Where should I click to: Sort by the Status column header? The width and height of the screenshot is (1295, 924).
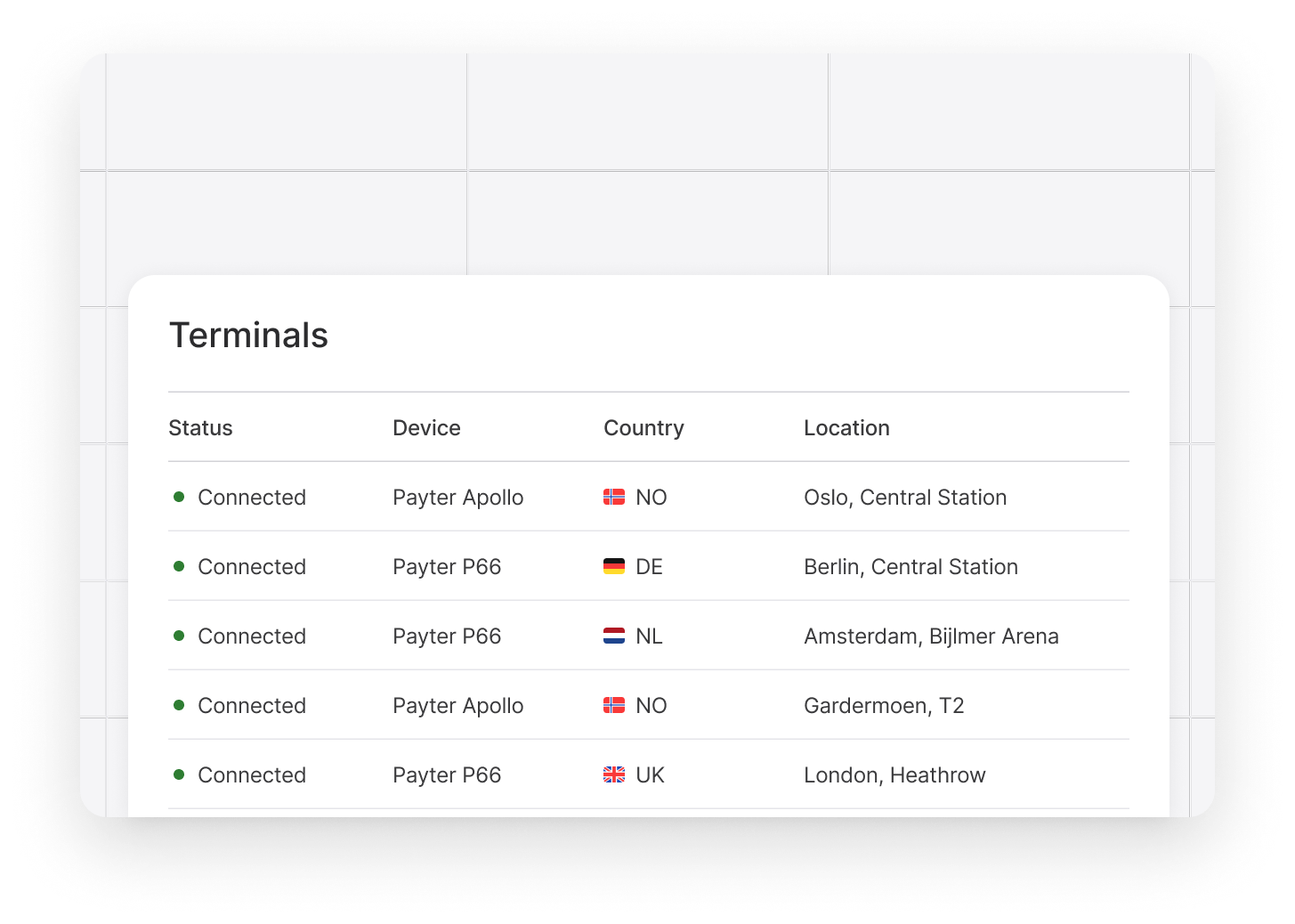point(200,427)
